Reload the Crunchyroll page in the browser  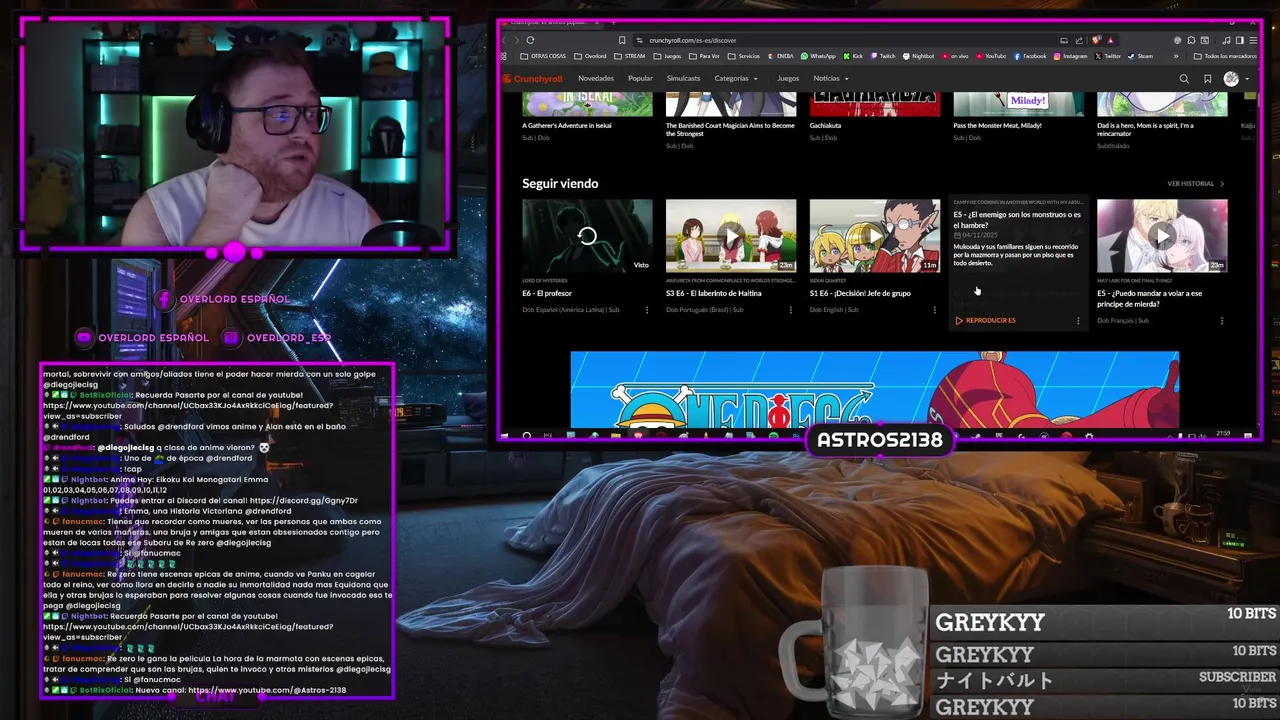530,40
